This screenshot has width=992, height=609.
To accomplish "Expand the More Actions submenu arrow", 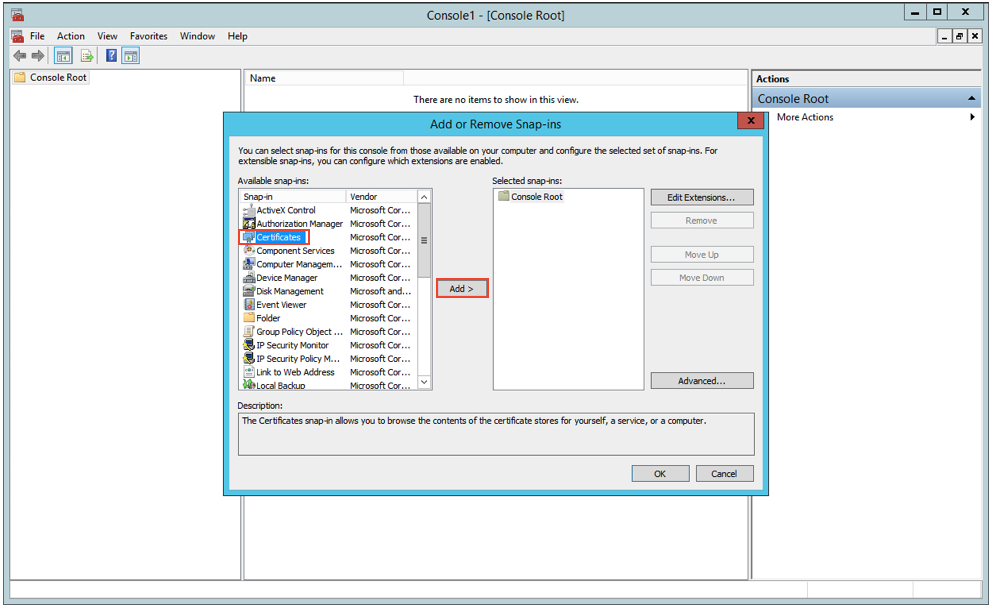I will 972,117.
